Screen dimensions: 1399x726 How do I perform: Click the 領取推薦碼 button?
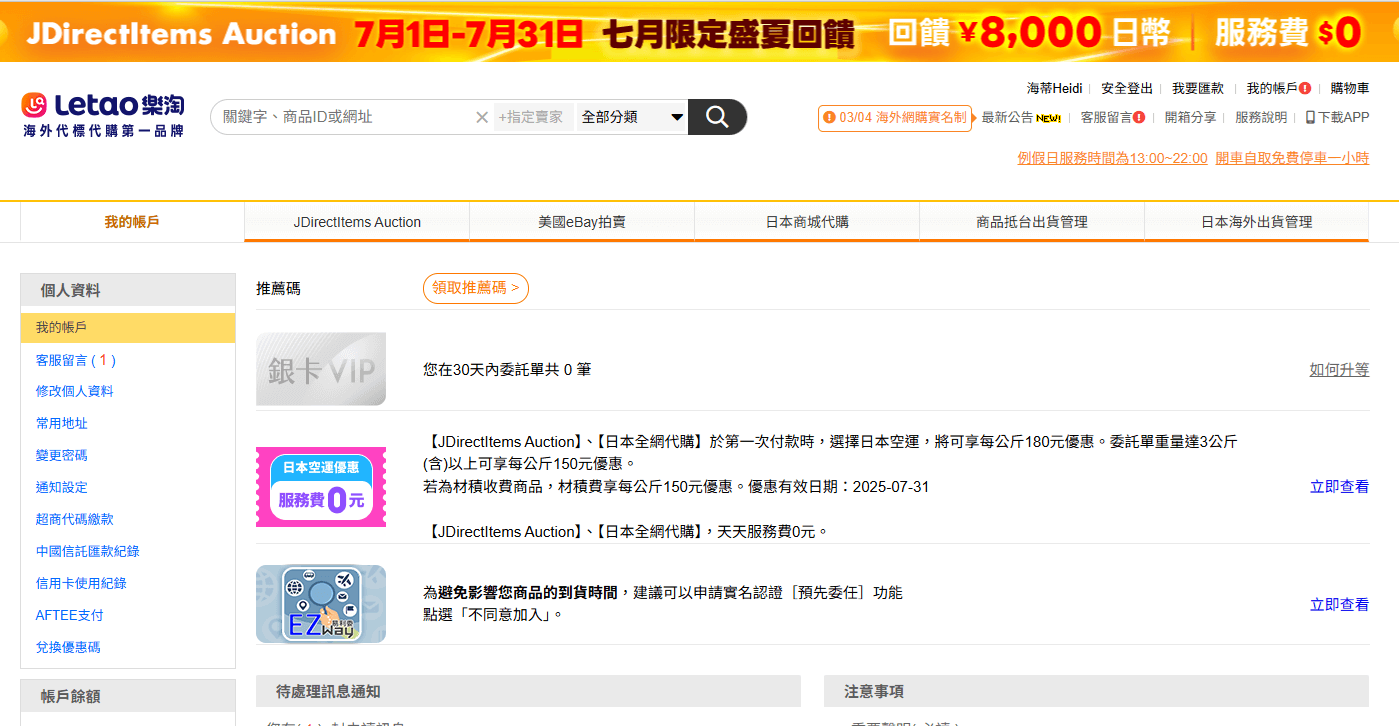476,288
